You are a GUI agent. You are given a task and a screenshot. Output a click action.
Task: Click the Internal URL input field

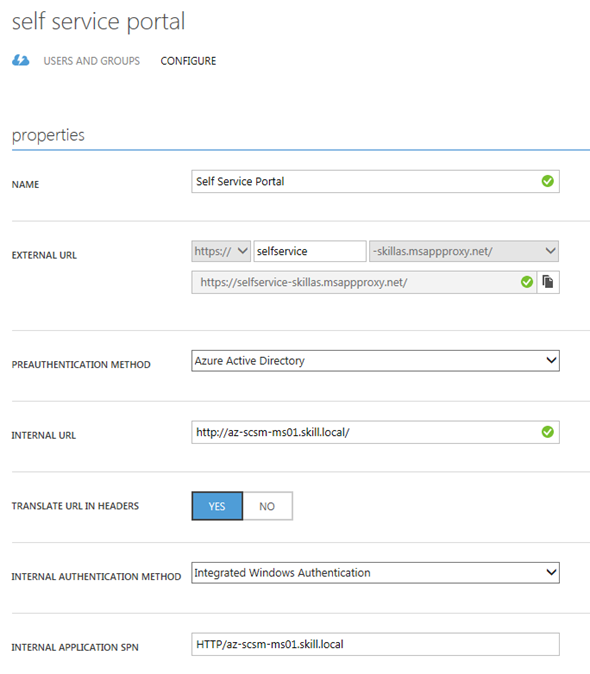[375, 432]
